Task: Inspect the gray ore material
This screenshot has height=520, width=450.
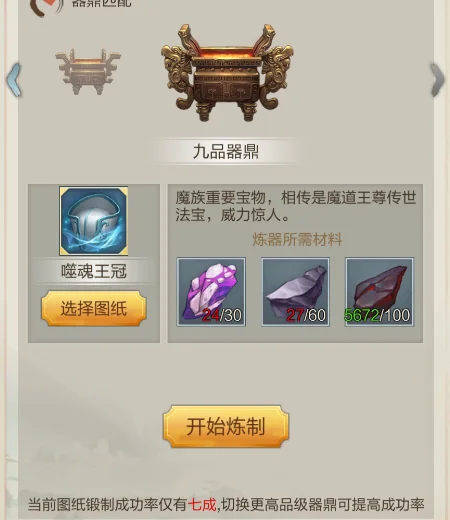Action: point(295,291)
